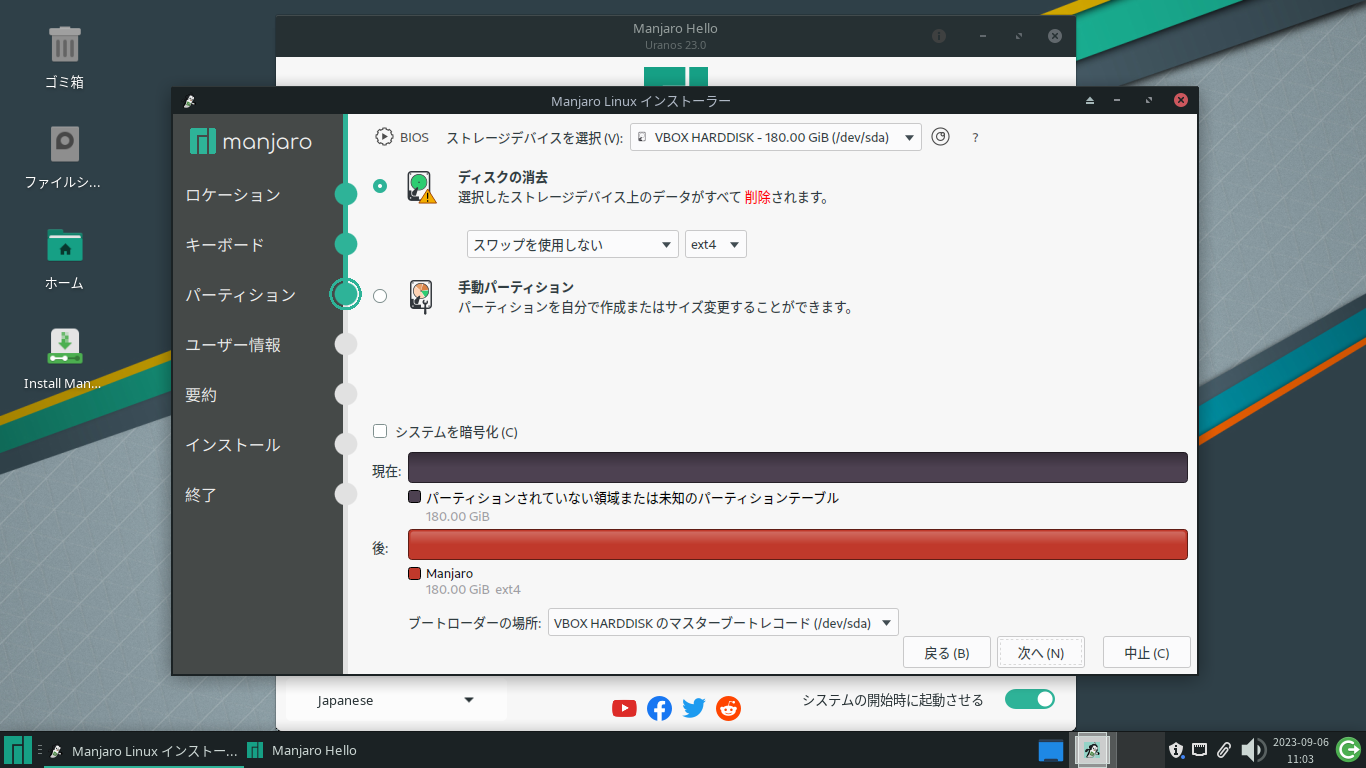Click the installer window title bar pen icon
This screenshot has width=1366, height=768.
coord(189,101)
